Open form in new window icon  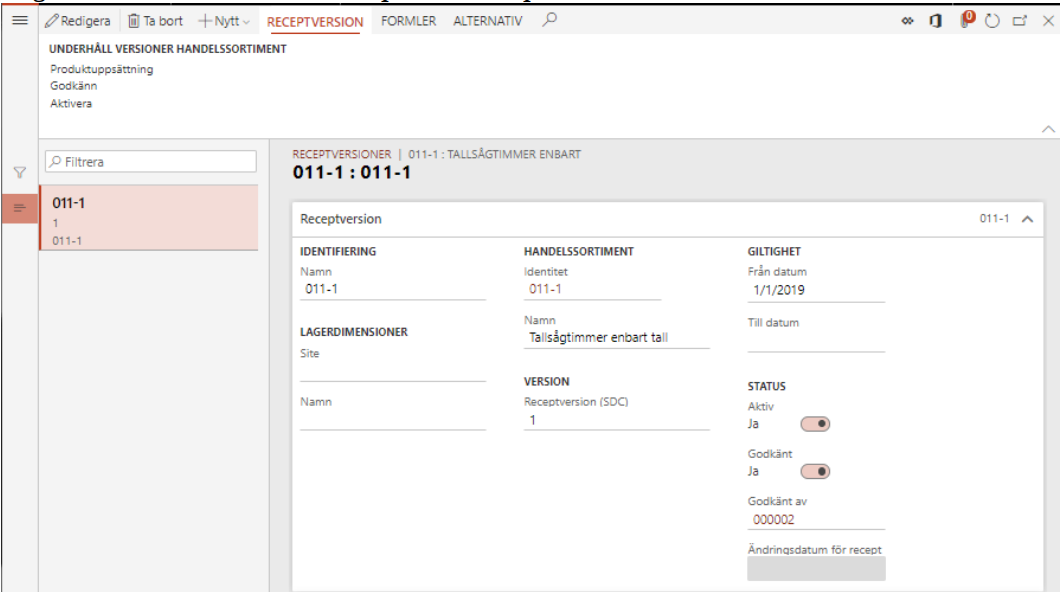coord(1019,21)
